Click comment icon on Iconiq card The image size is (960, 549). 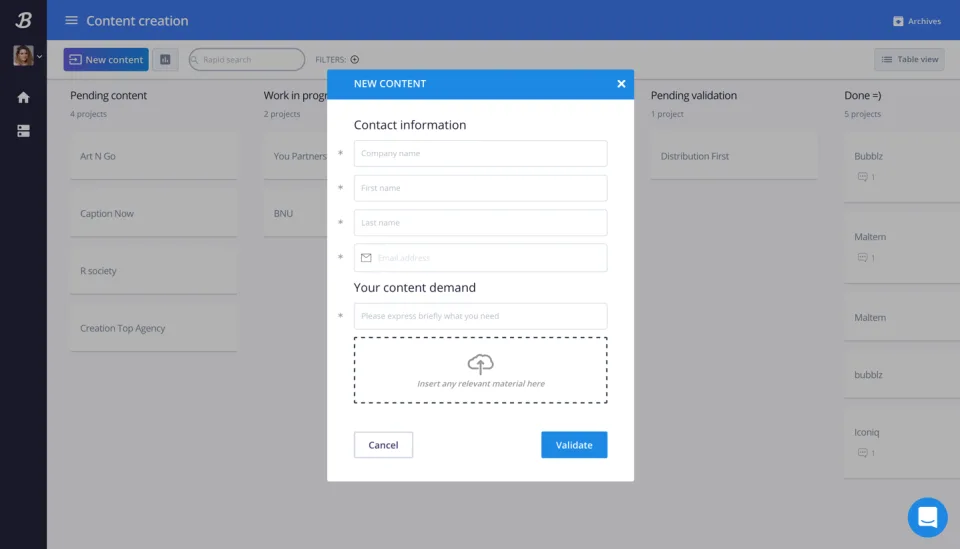[x=863, y=453]
